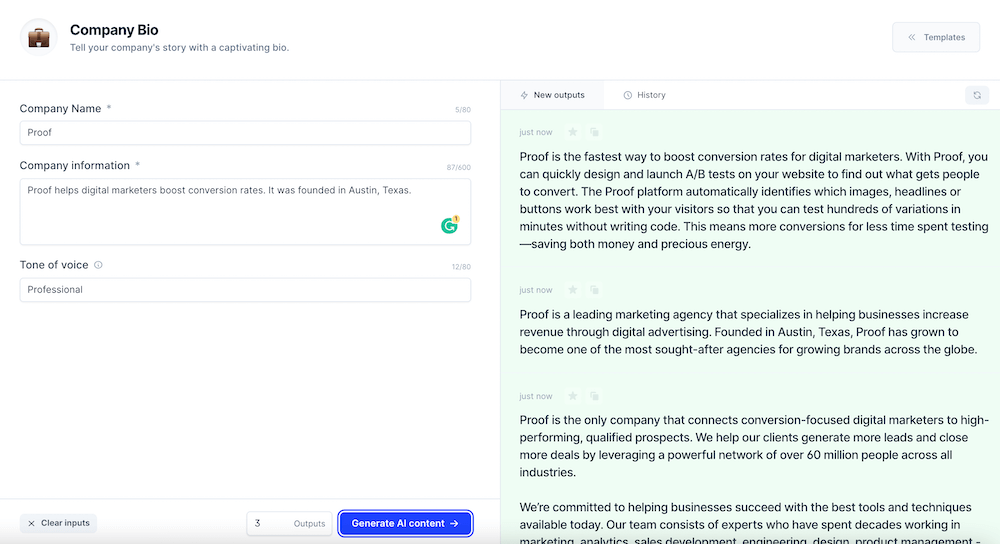Copy the first generated output
1000x544 pixels.
click(x=594, y=132)
